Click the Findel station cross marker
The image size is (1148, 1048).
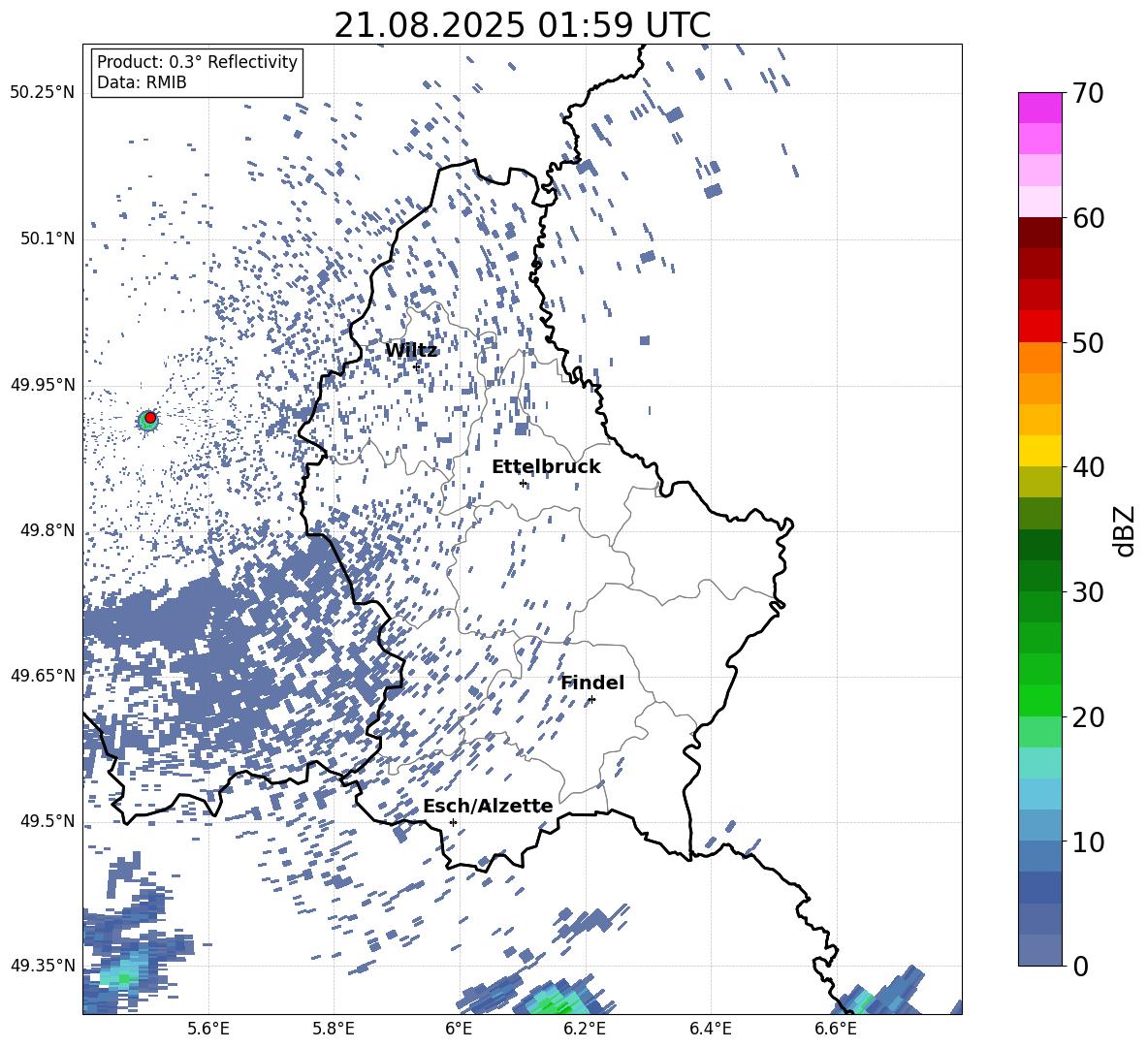point(591,700)
